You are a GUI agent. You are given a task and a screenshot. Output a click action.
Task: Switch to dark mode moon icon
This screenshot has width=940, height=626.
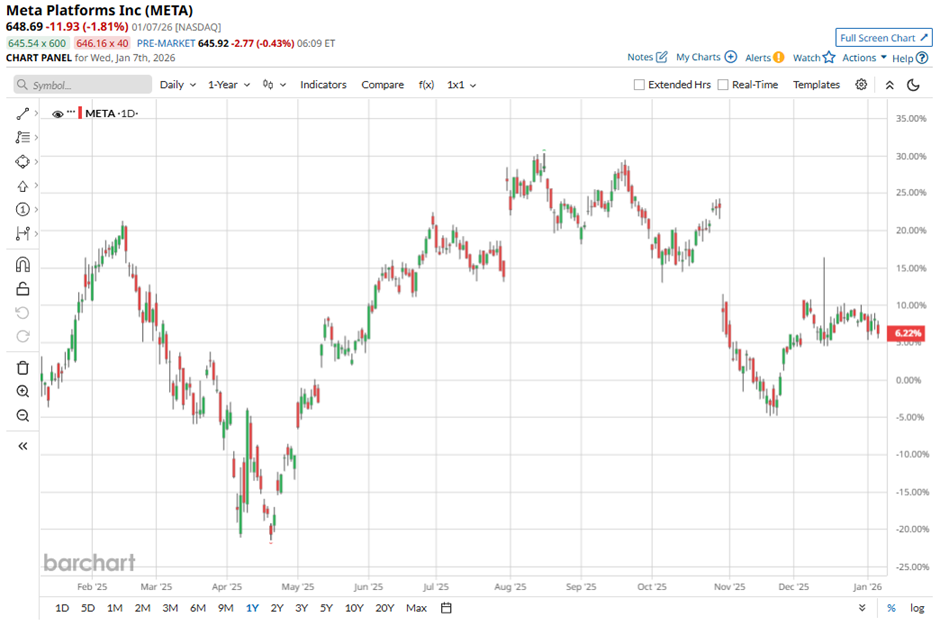(913, 85)
